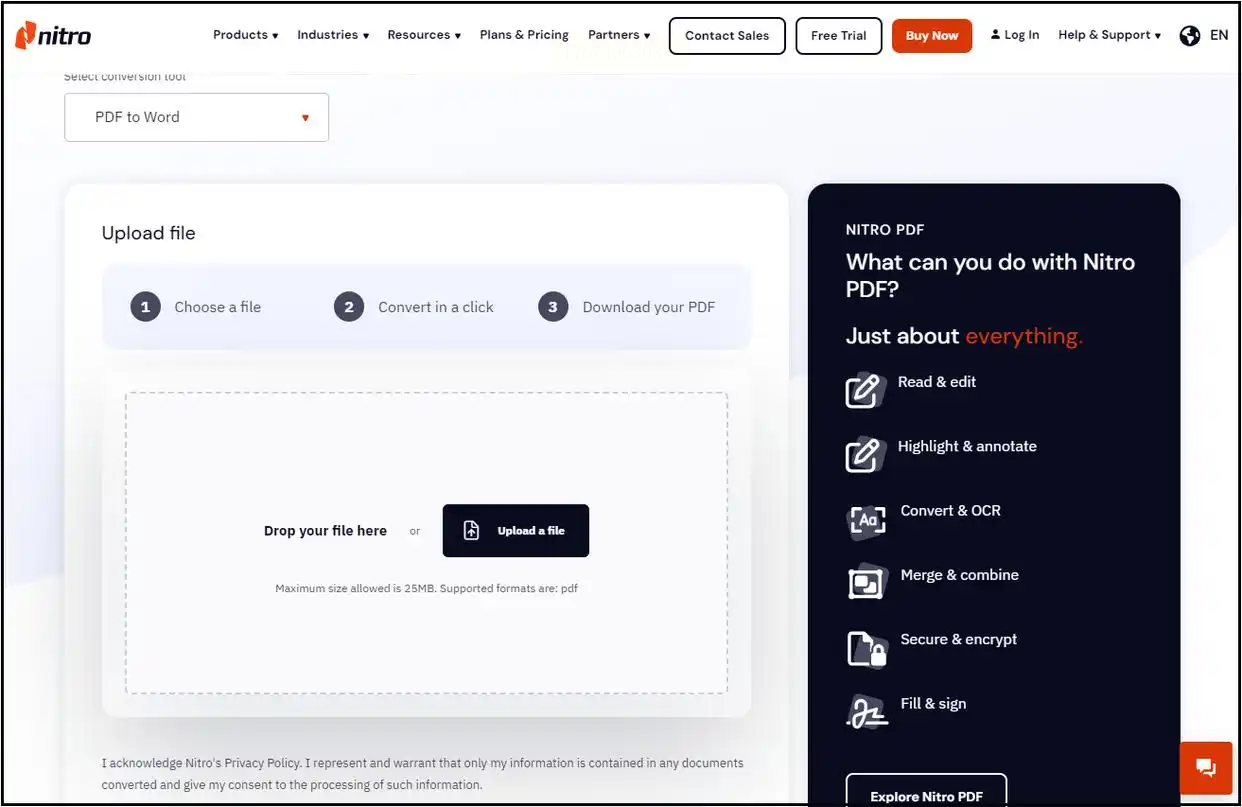1242x807 pixels.
Task: Click the Highlight & annotate text
Action: 967,446
